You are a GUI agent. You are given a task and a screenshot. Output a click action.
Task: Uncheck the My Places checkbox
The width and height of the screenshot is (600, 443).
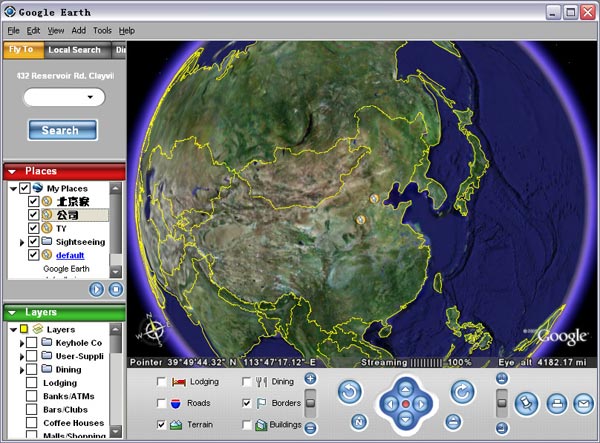(24, 188)
